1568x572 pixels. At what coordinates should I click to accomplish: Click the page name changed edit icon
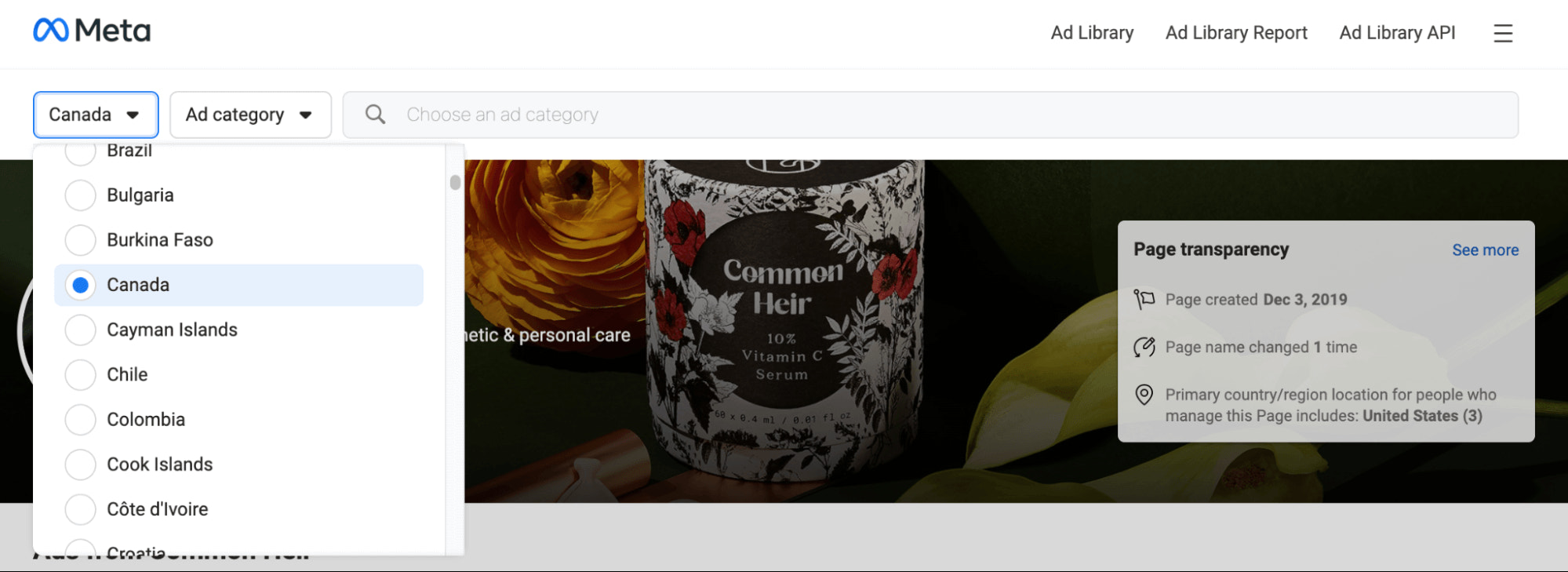pos(1144,347)
